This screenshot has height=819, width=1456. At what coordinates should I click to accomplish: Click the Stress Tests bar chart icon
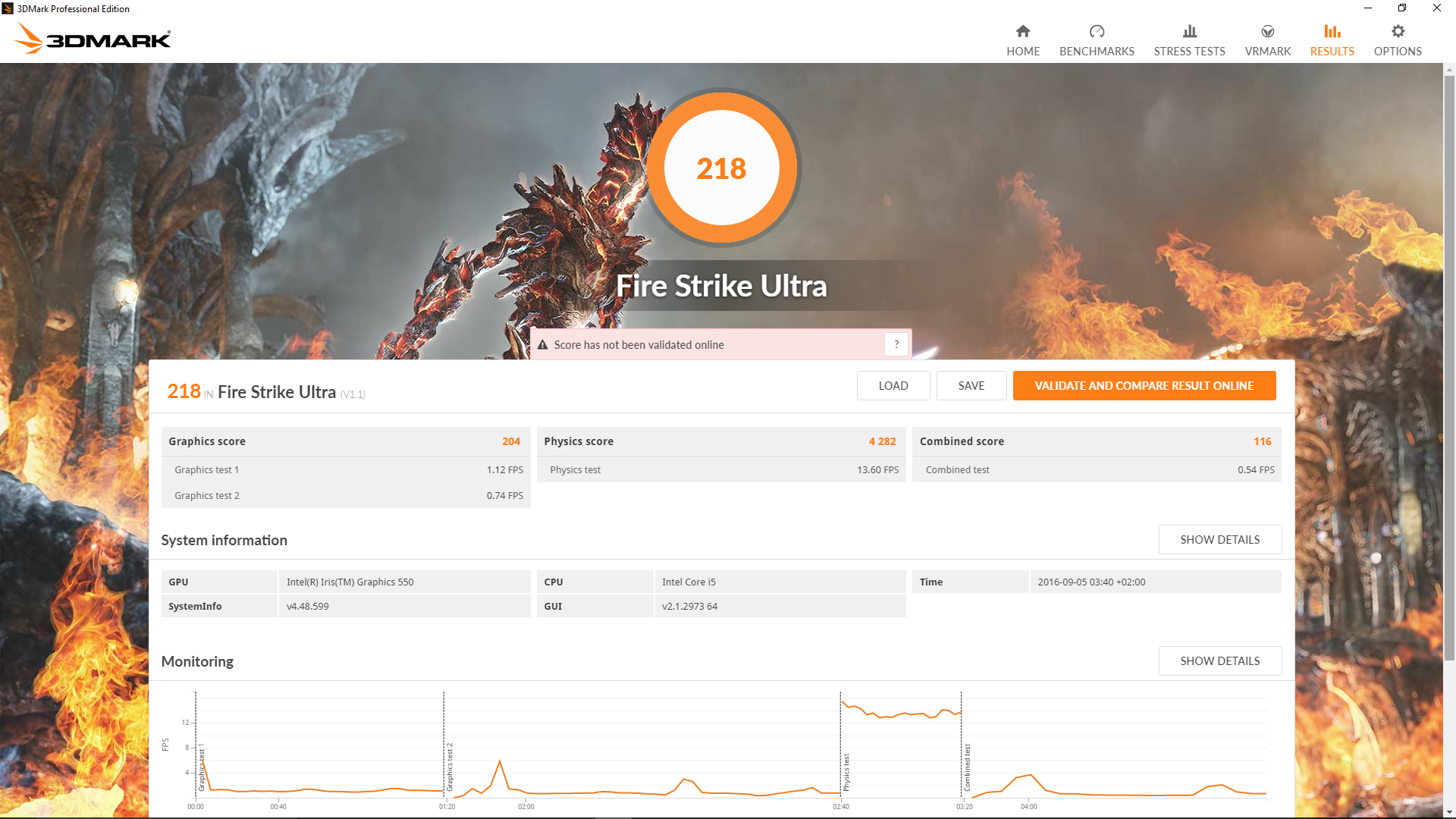pyautogui.click(x=1189, y=31)
